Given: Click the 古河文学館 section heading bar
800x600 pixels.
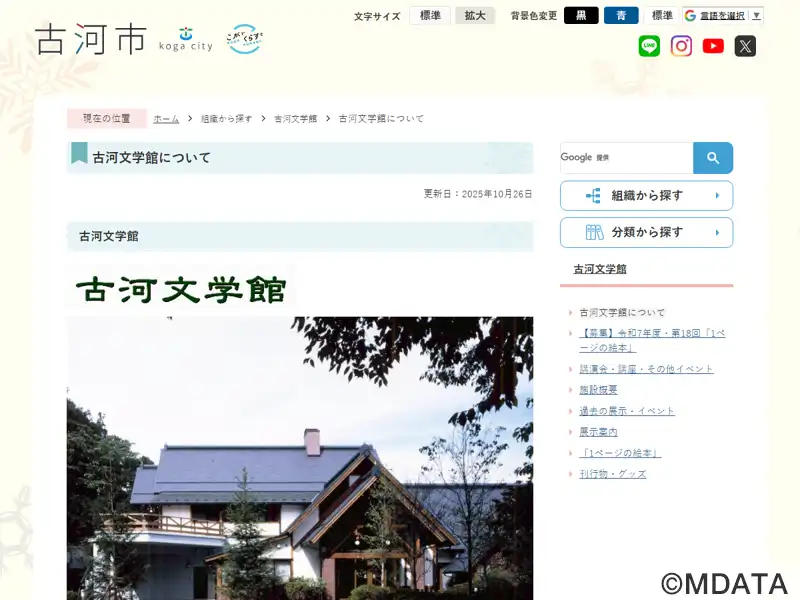Looking at the screenshot, I should pyautogui.click(x=300, y=236).
